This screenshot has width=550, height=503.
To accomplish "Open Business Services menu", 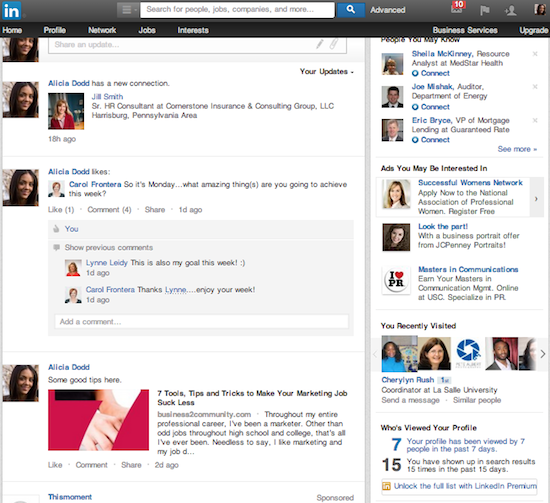I will point(465,30).
